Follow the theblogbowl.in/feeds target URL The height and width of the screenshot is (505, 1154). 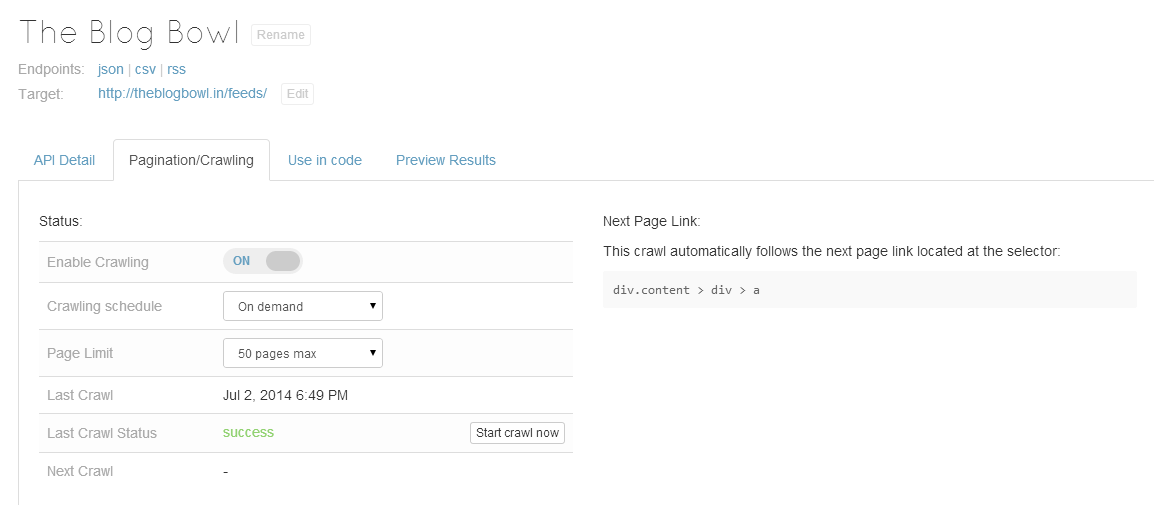(182, 93)
